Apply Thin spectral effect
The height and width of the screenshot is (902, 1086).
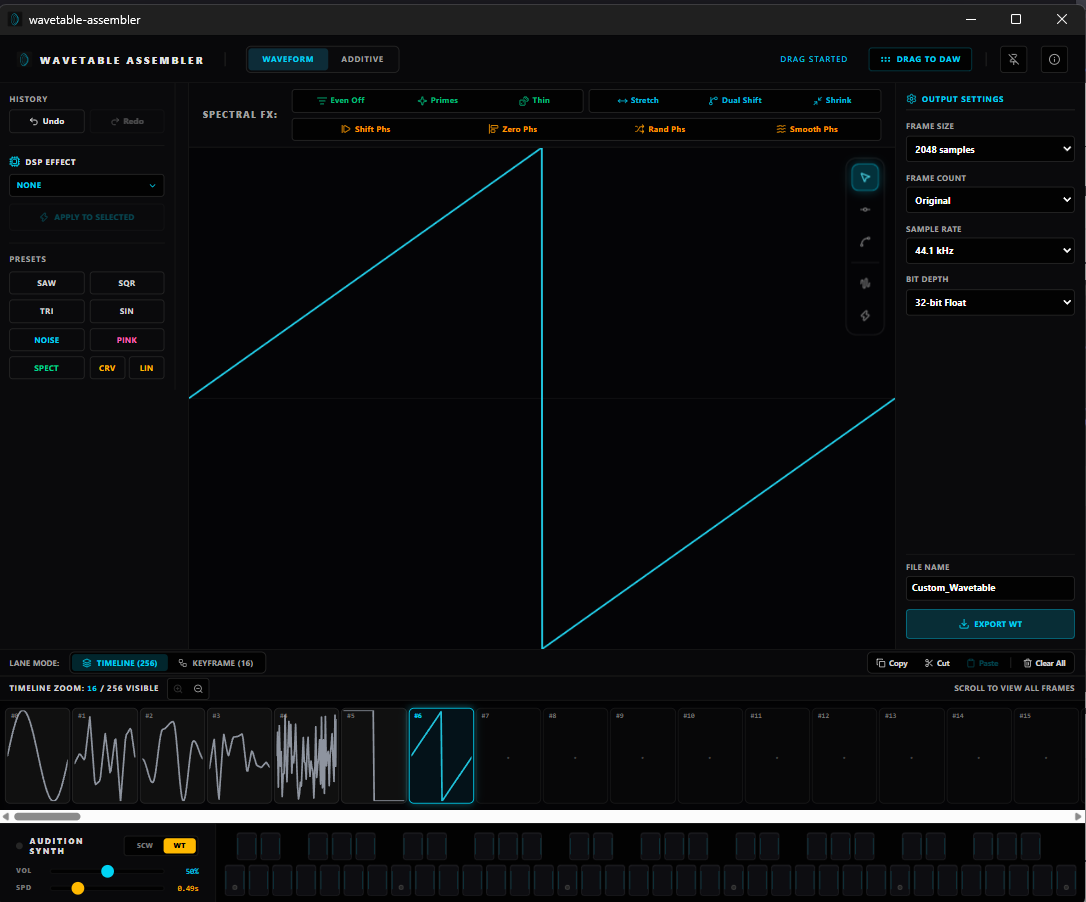click(x=534, y=100)
